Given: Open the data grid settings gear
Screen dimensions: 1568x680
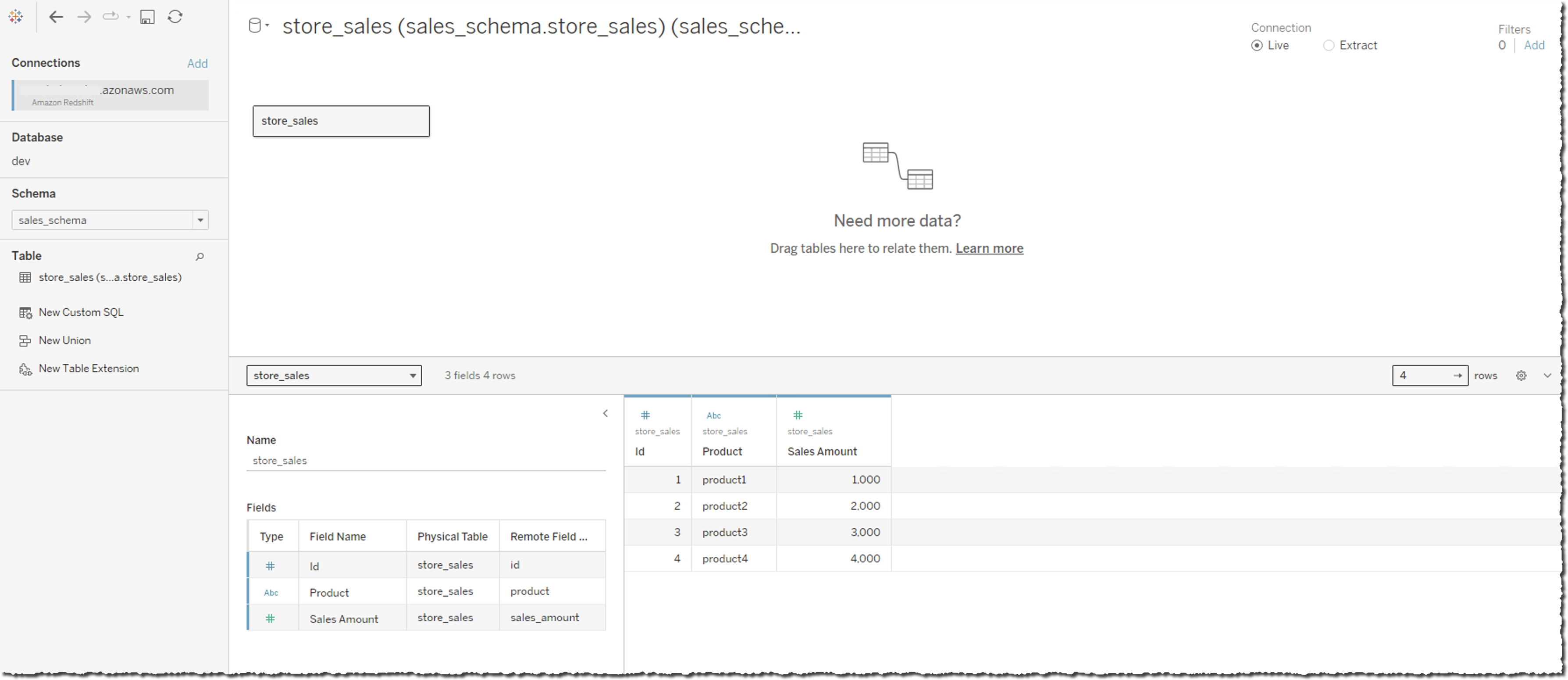Looking at the screenshot, I should [1521, 375].
